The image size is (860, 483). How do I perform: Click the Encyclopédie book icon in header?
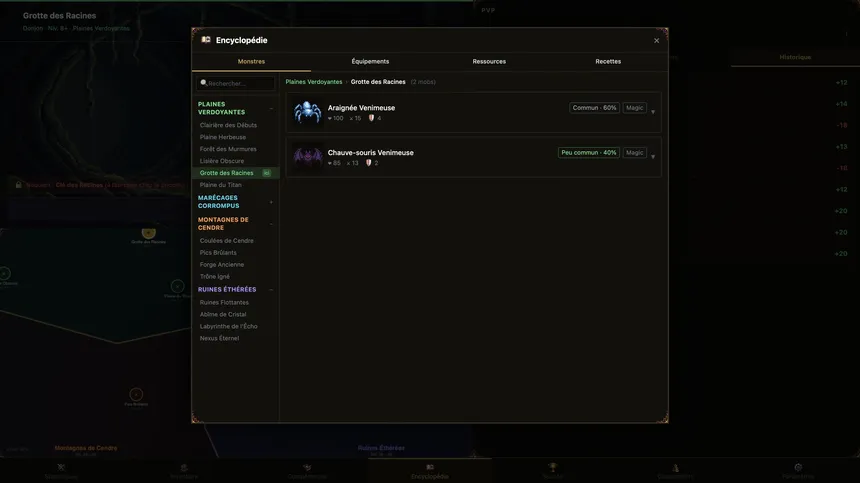[x=206, y=39]
